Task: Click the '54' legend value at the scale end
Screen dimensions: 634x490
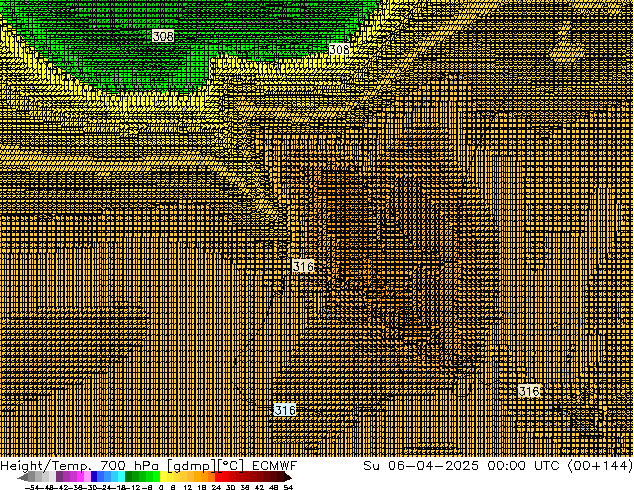Action: [288, 487]
